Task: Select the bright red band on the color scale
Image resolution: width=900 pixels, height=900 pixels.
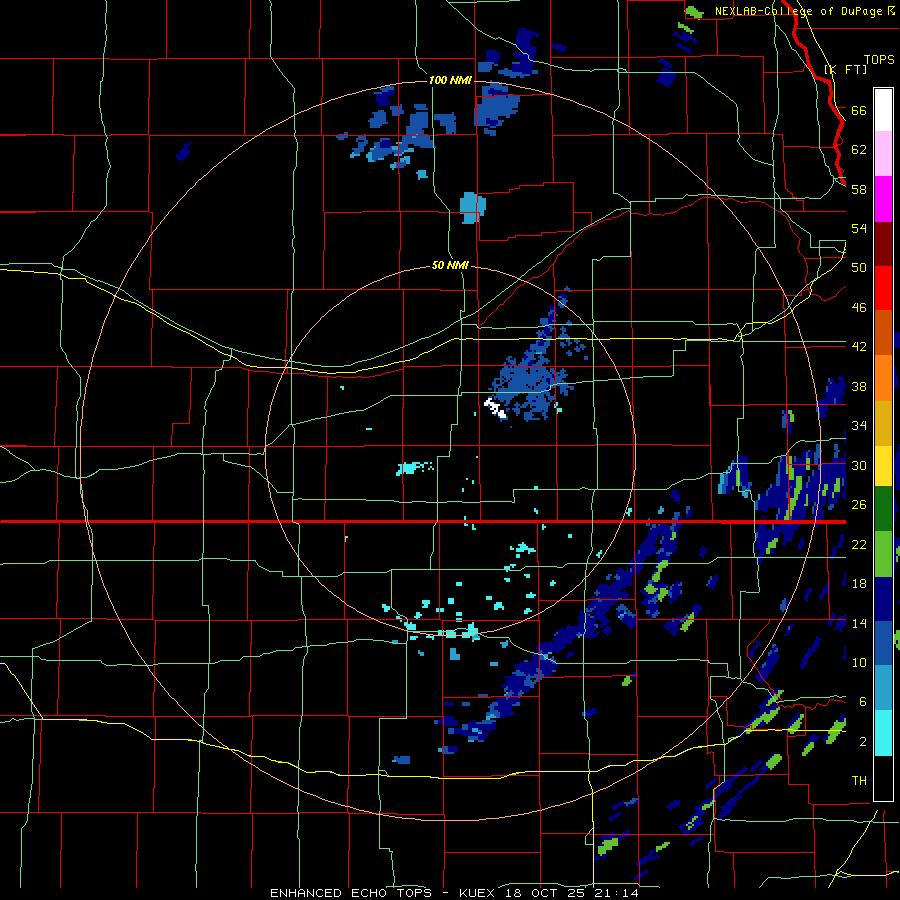Action: tap(883, 288)
